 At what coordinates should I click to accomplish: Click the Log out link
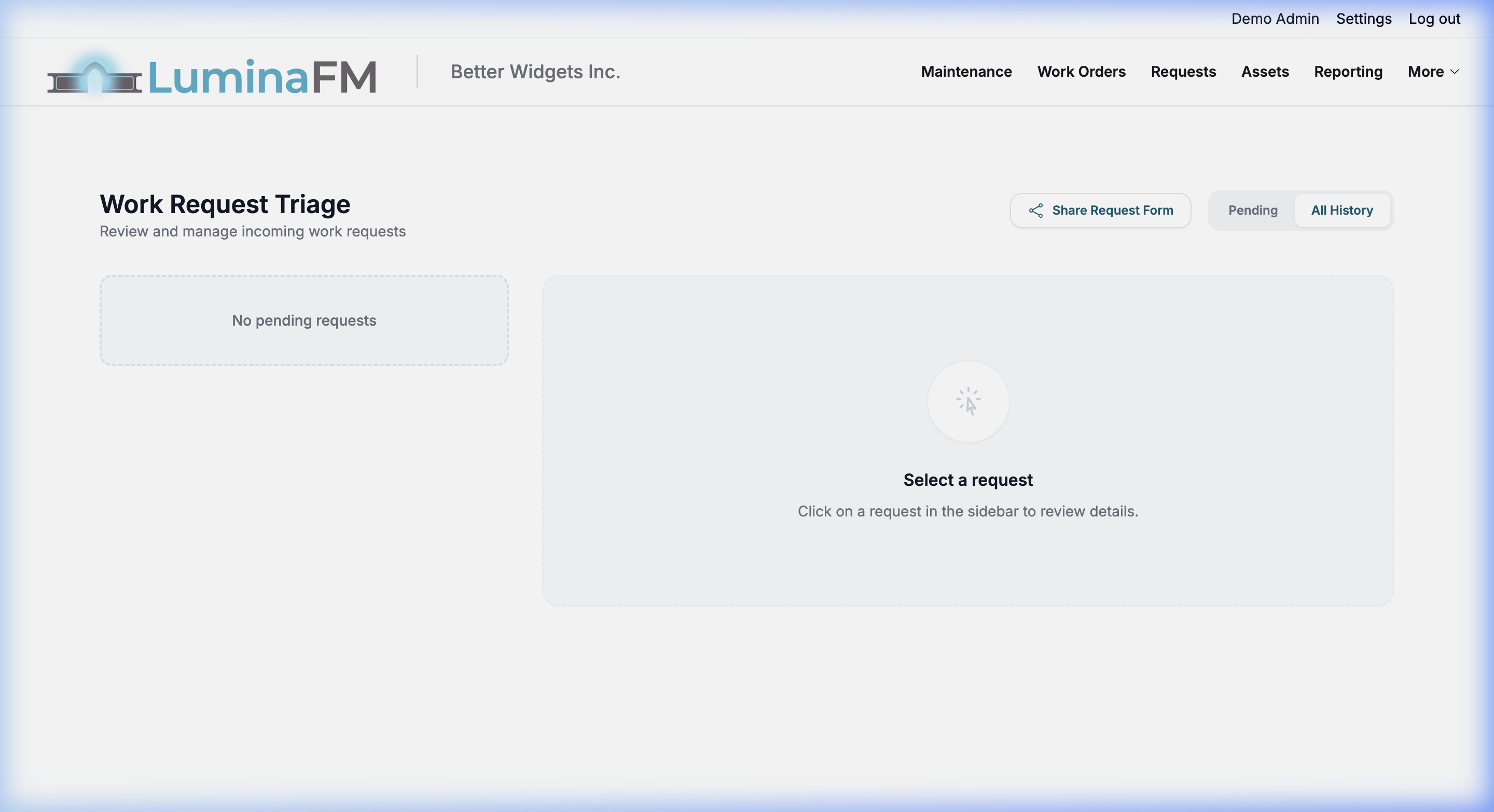point(1434,19)
